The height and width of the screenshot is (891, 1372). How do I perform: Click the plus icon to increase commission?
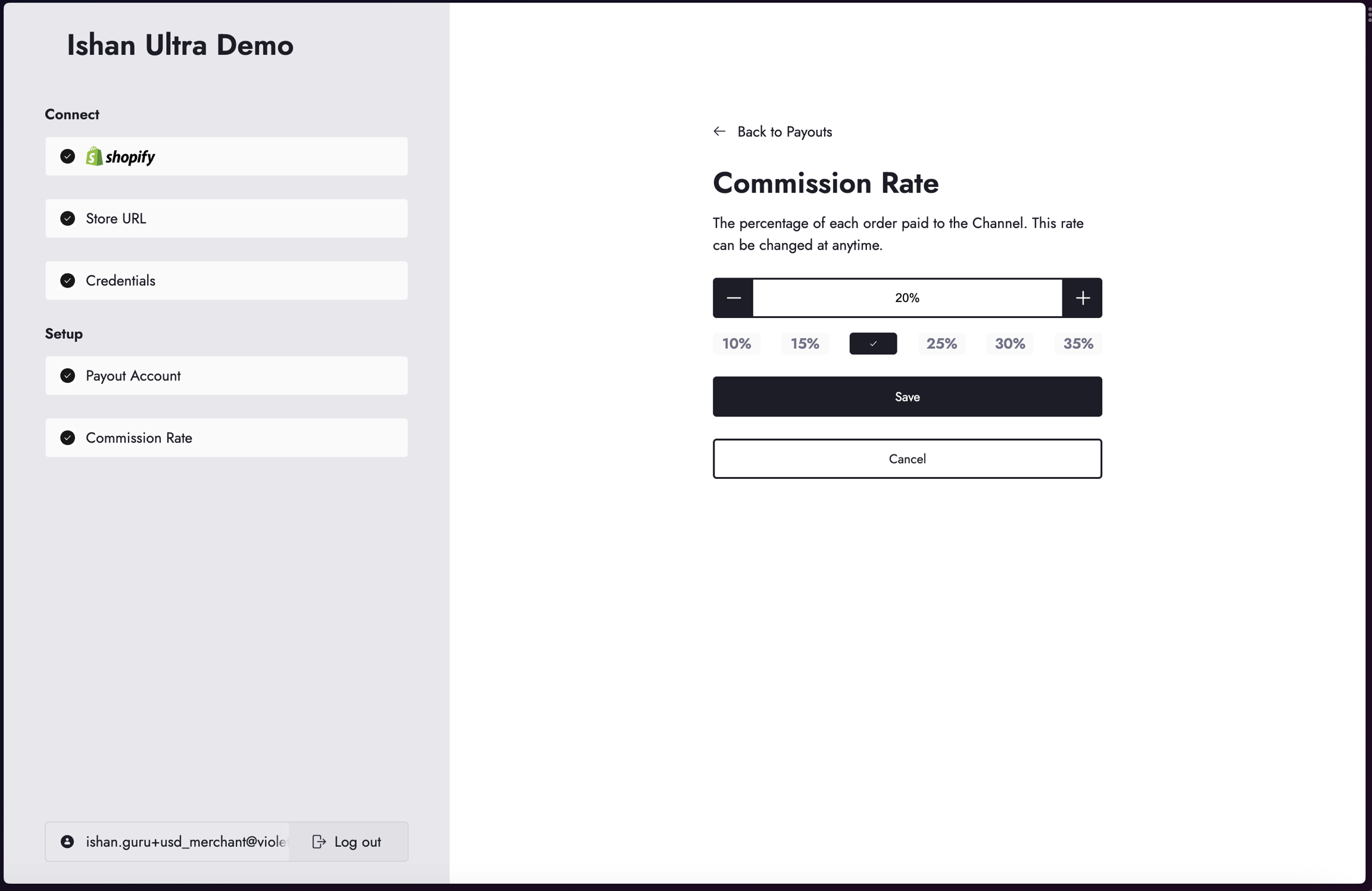[x=1082, y=298]
